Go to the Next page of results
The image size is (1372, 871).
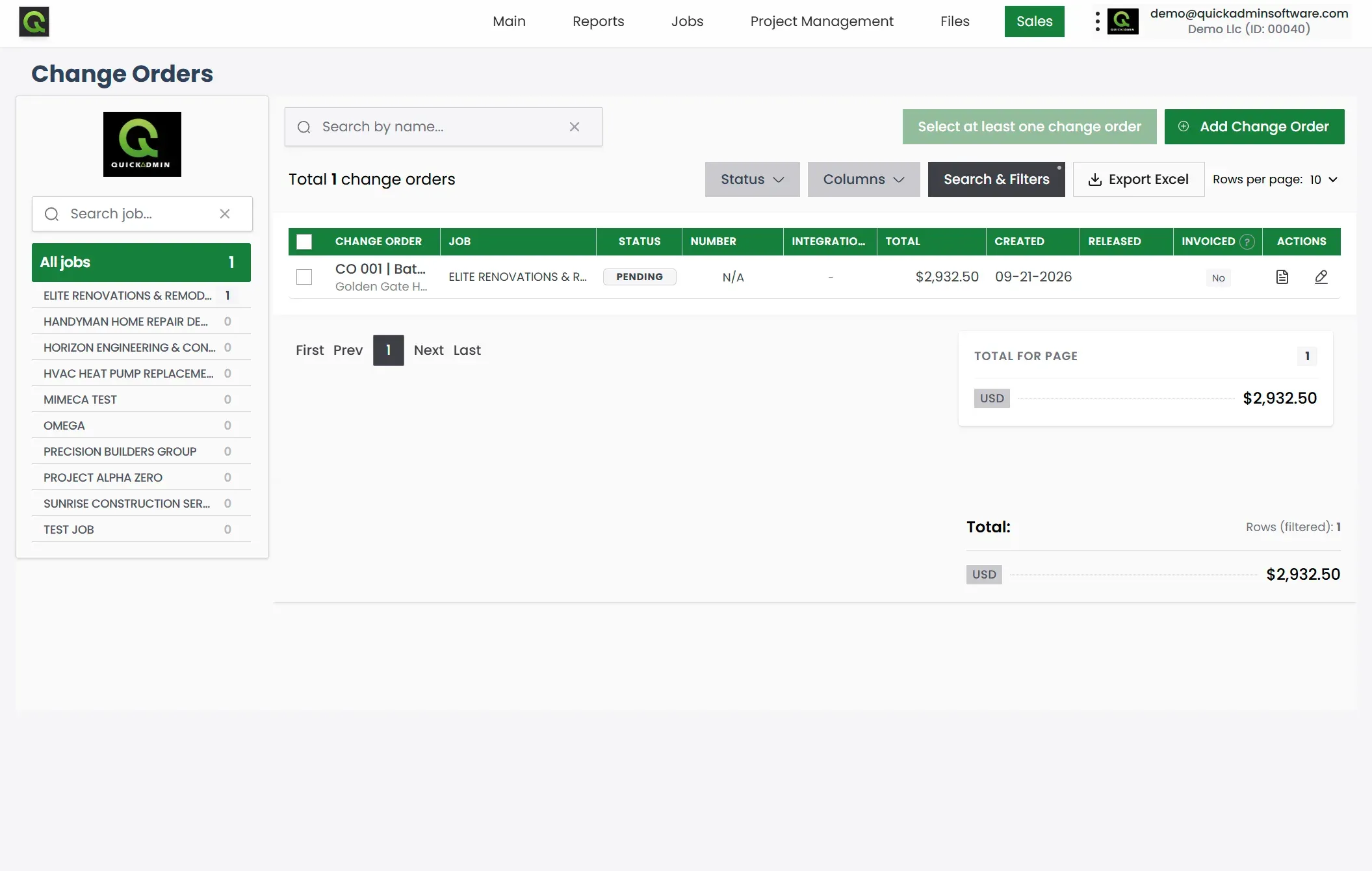click(x=428, y=350)
